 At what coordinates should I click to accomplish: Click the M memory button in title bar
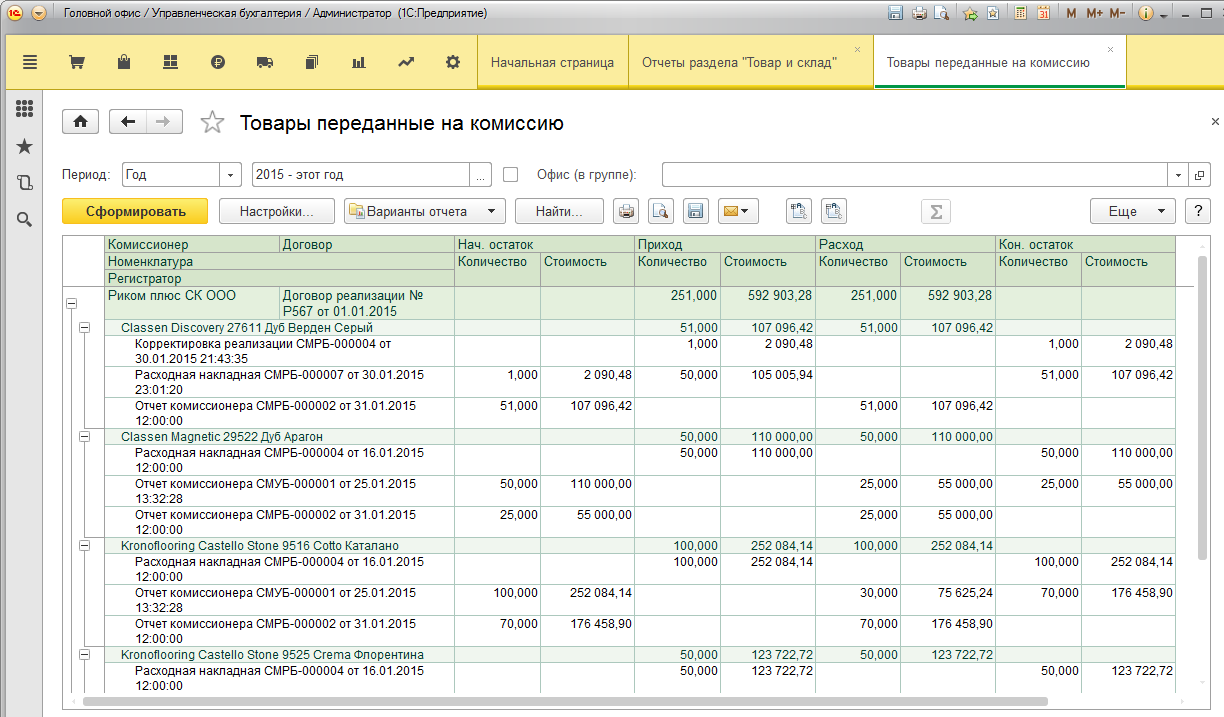click(1072, 14)
